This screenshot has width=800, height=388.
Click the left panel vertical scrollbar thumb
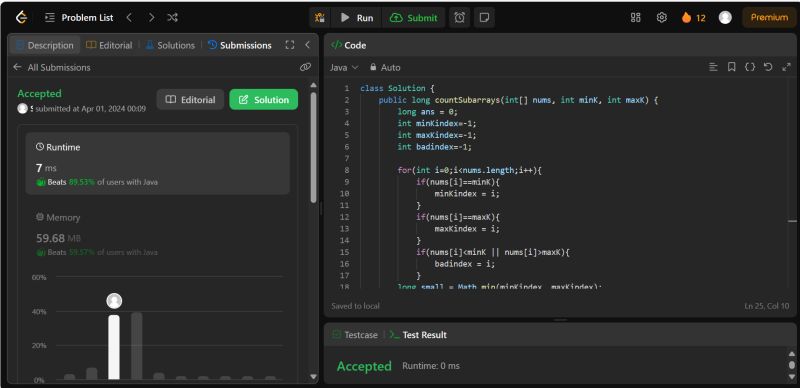(313, 147)
